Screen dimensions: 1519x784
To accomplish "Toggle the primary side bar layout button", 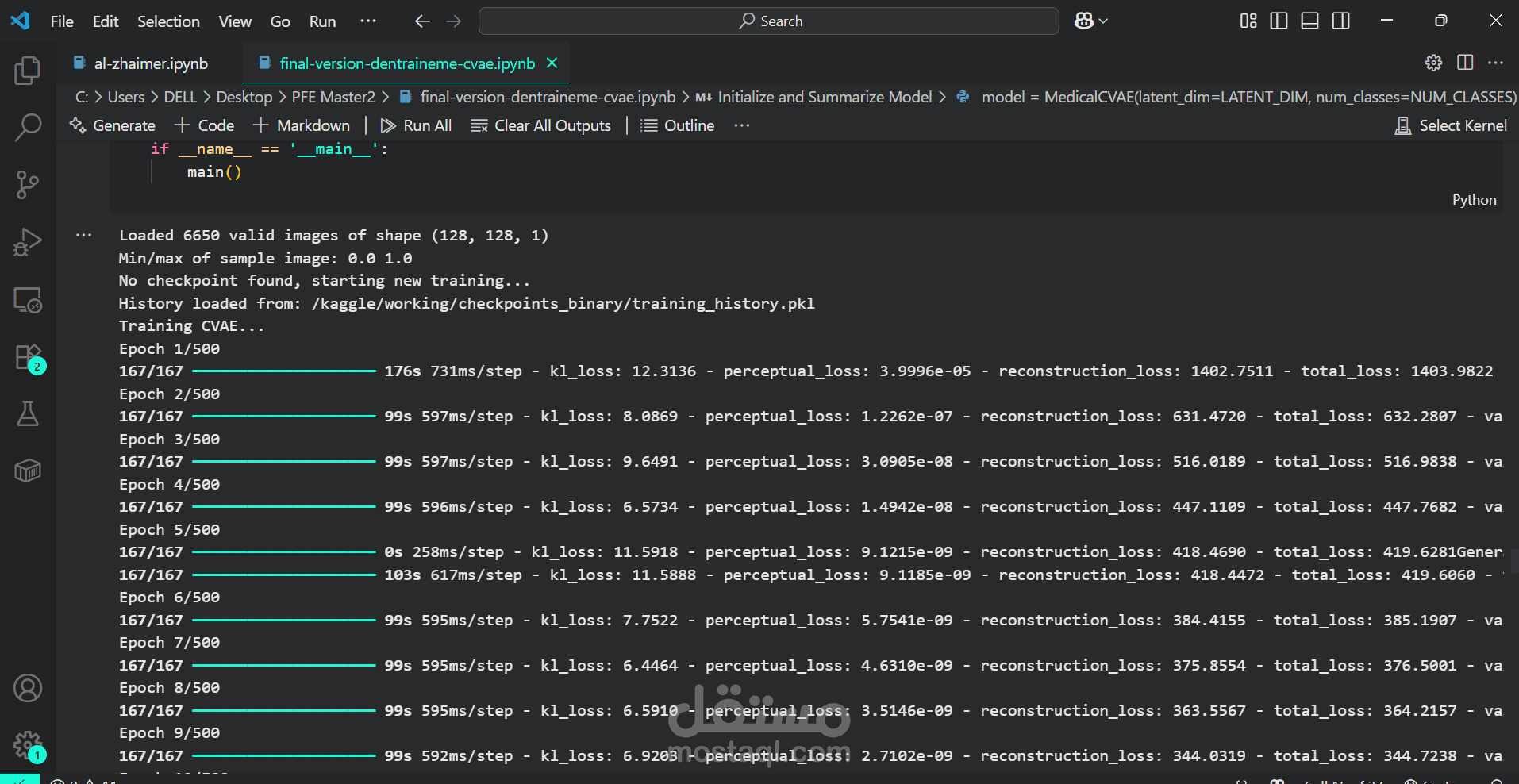I will (x=1279, y=21).
